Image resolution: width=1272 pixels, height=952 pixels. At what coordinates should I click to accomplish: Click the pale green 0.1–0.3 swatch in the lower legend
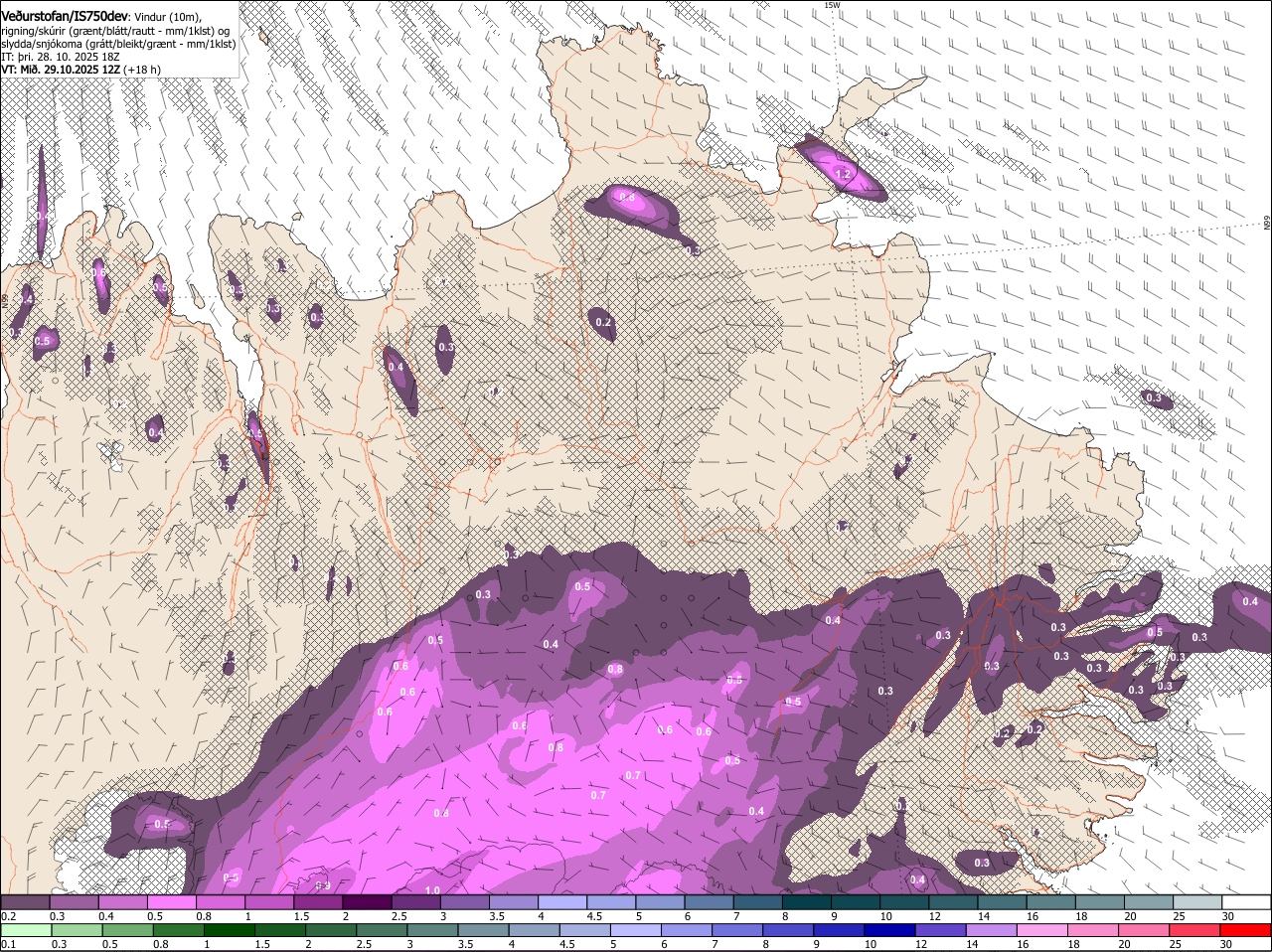(27, 930)
